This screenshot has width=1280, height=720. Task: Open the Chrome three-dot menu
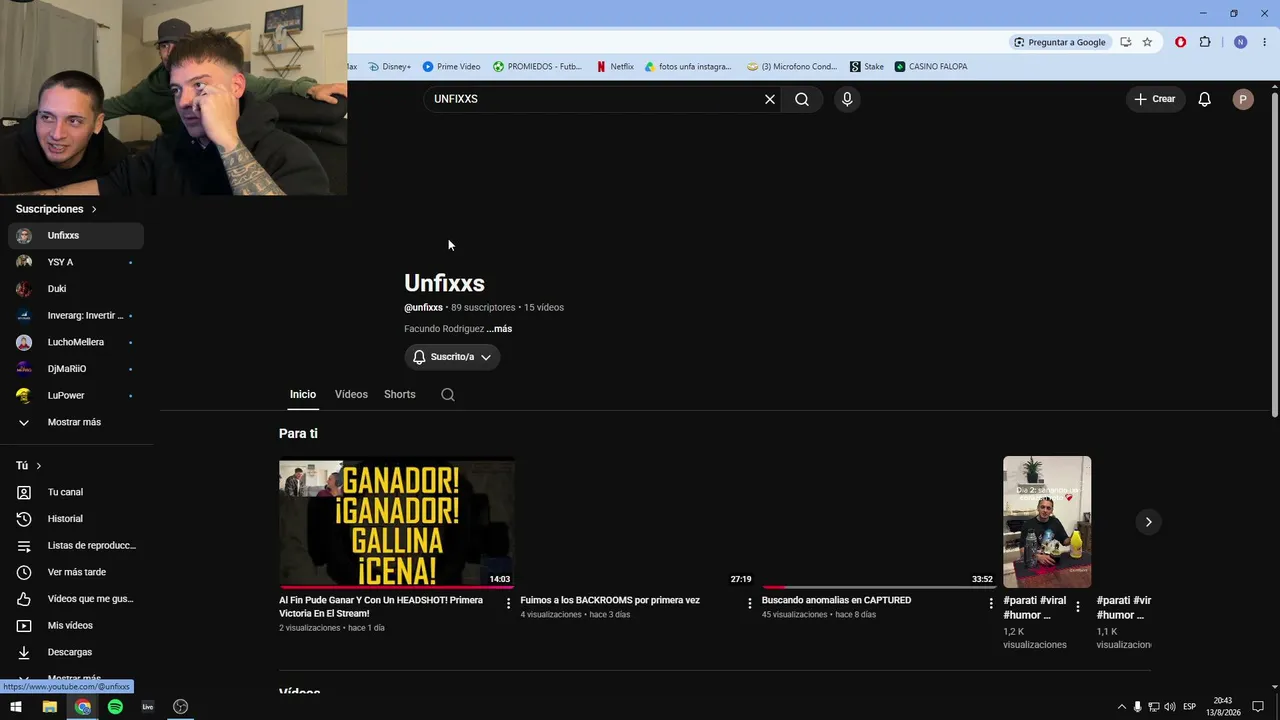(x=1264, y=42)
